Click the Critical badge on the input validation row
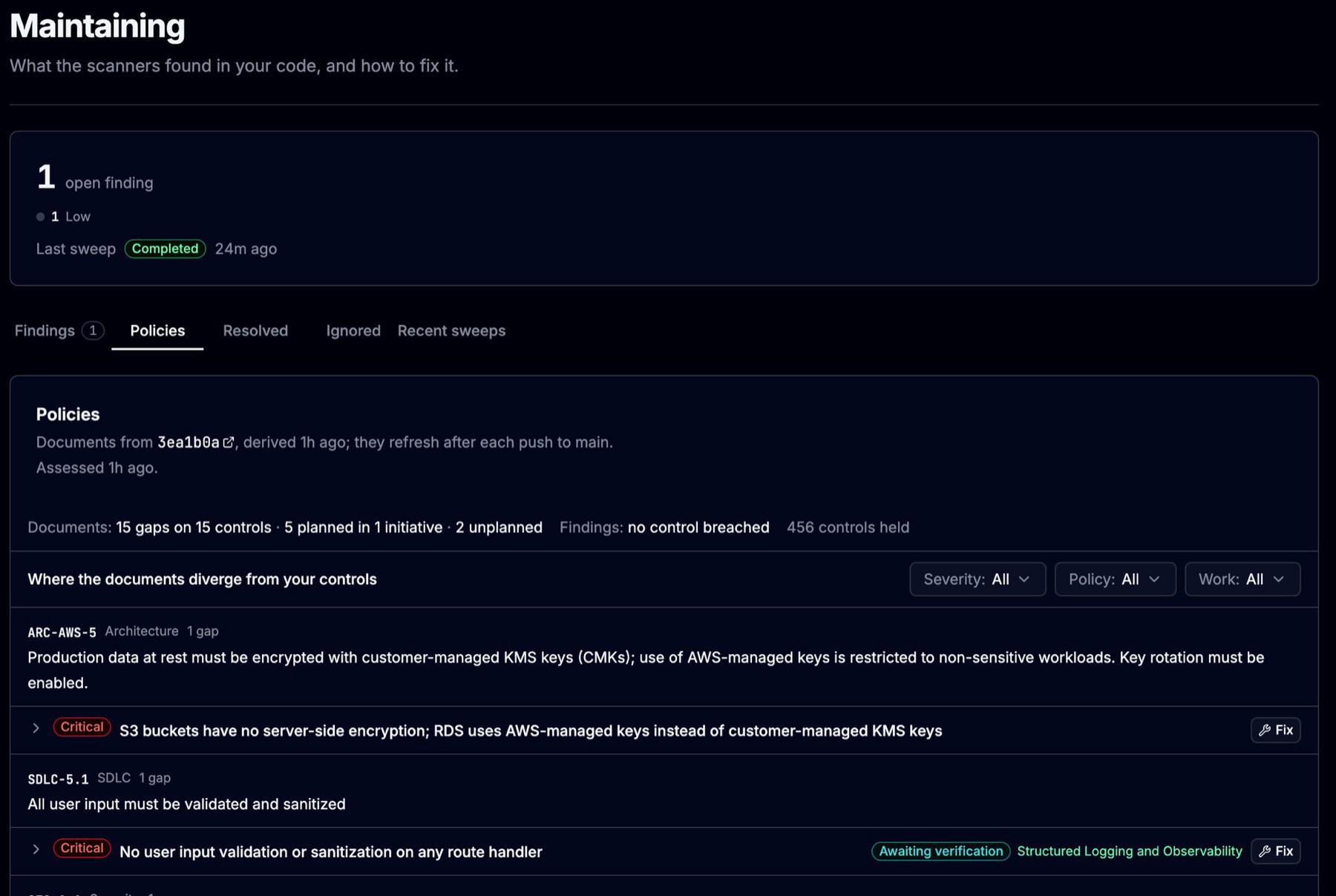The height and width of the screenshot is (896, 1336). [82, 848]
